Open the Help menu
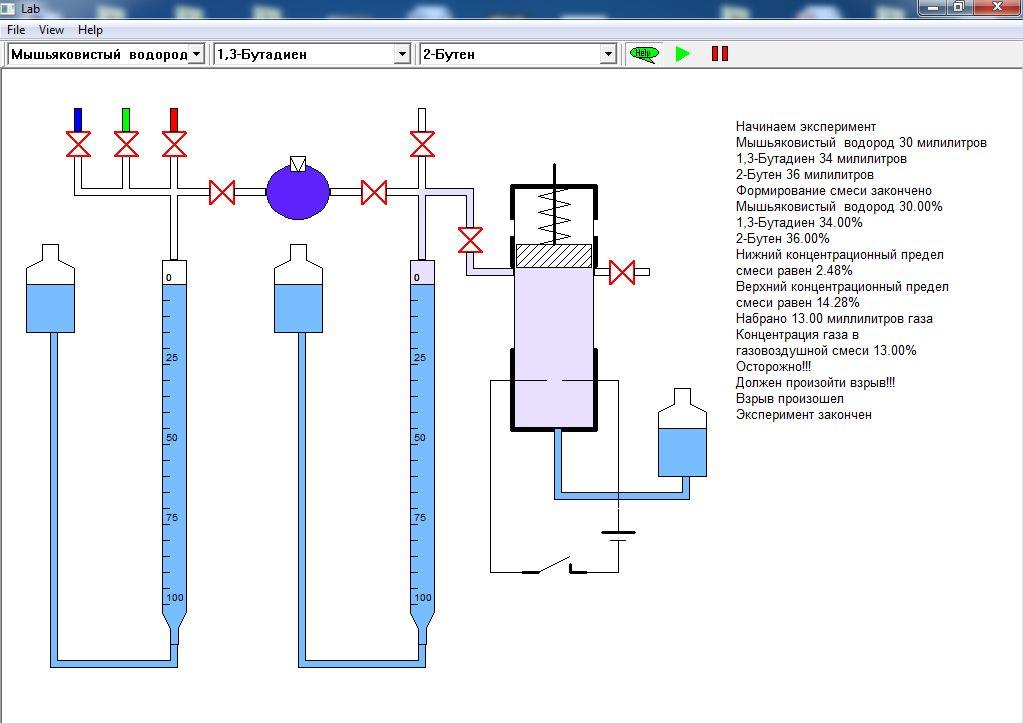This screenshot has height=723, width=1023. pos(90,30)
